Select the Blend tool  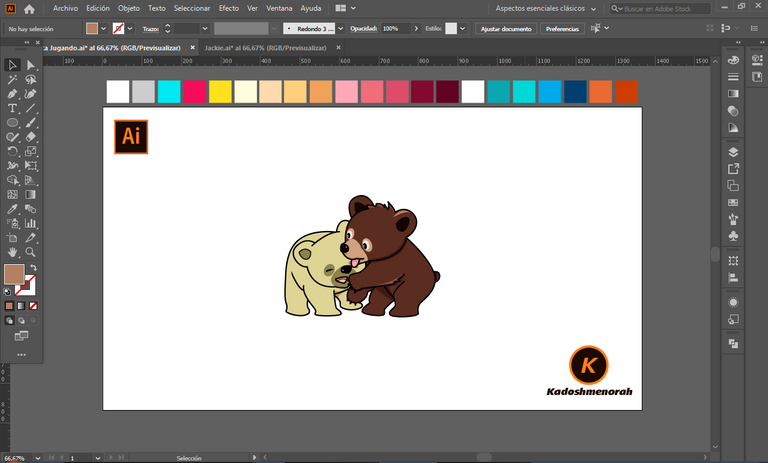tap(30, 209)
